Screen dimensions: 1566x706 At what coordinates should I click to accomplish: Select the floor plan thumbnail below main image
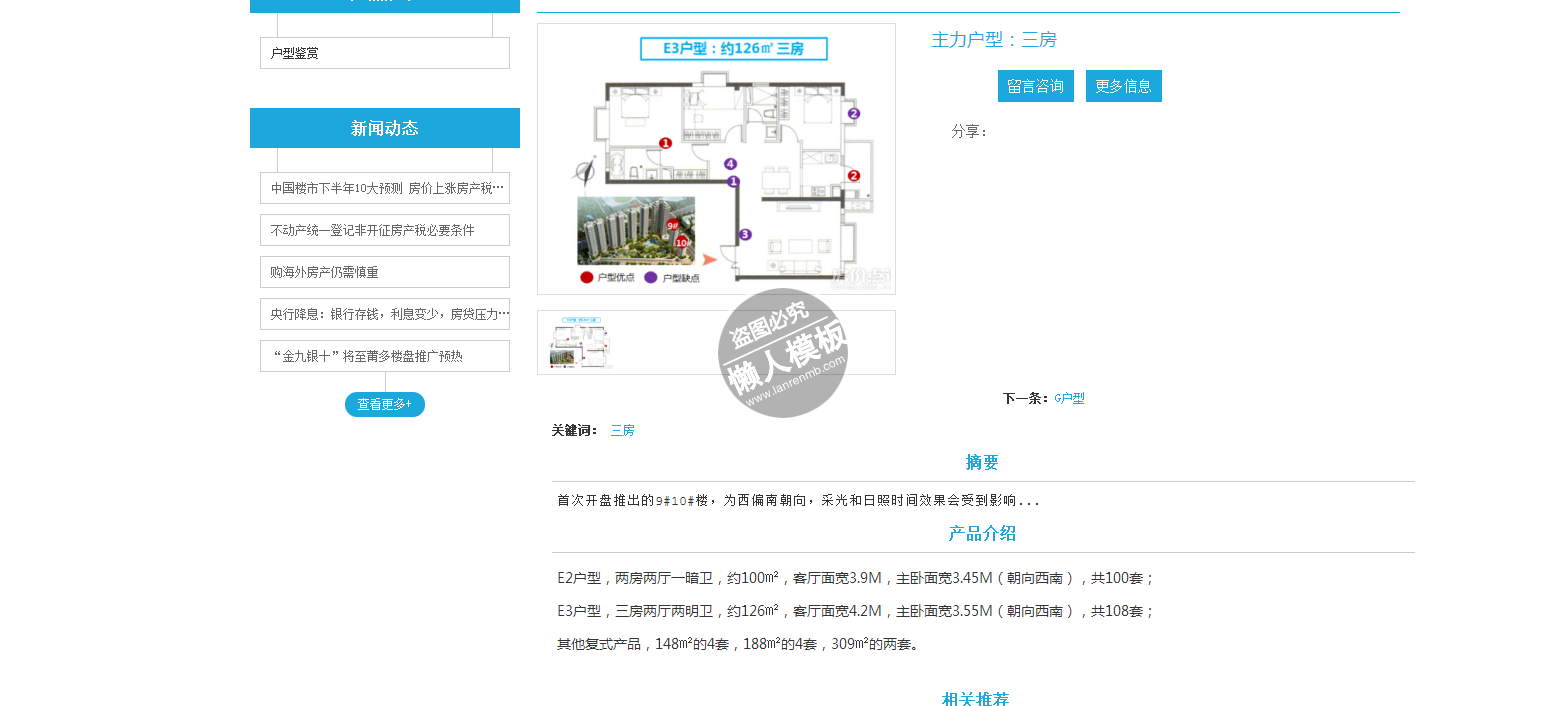click(x=581, y=343)
